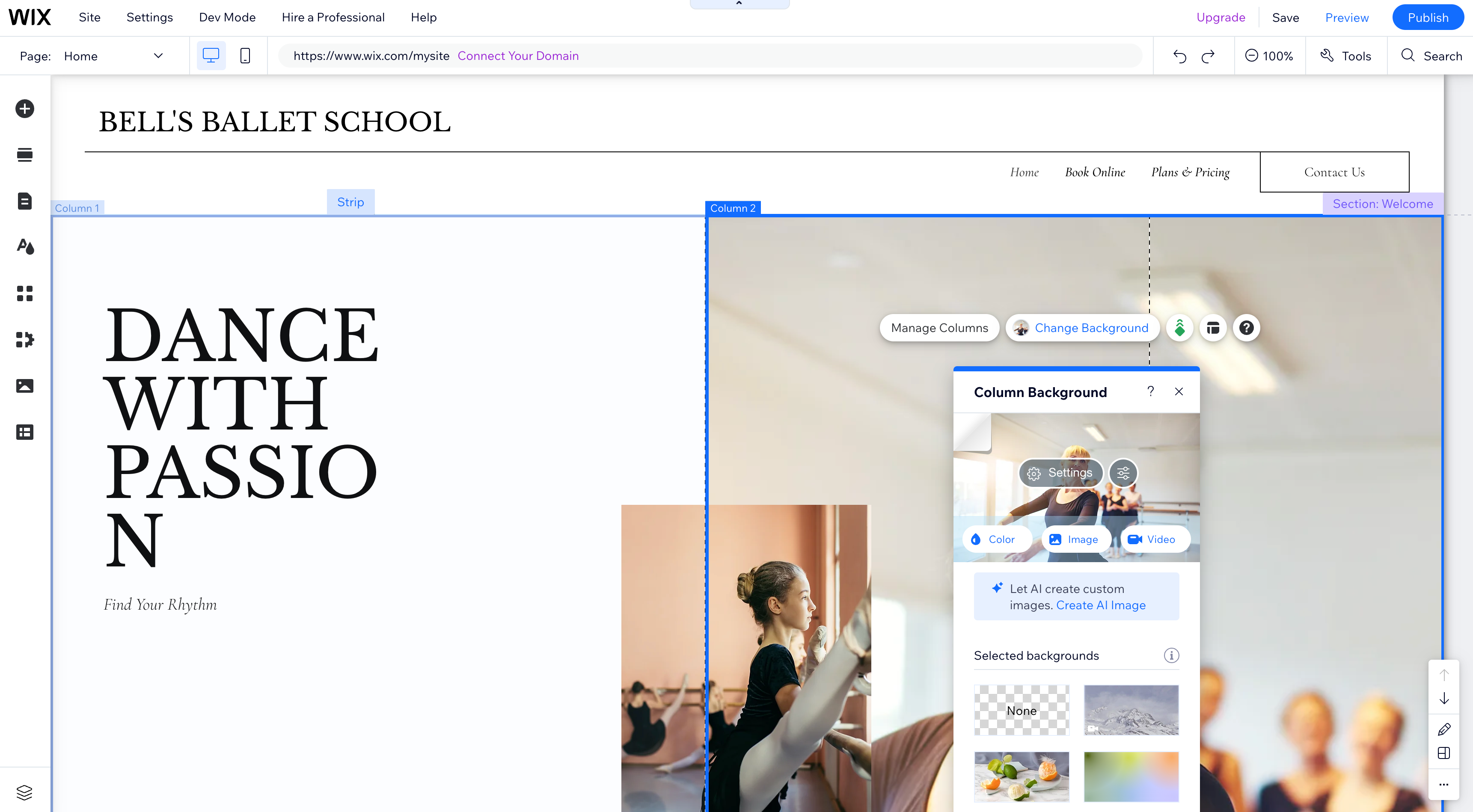Expand the Page dropdown on top bar
1473x812 pixels.
pos(157,55)
